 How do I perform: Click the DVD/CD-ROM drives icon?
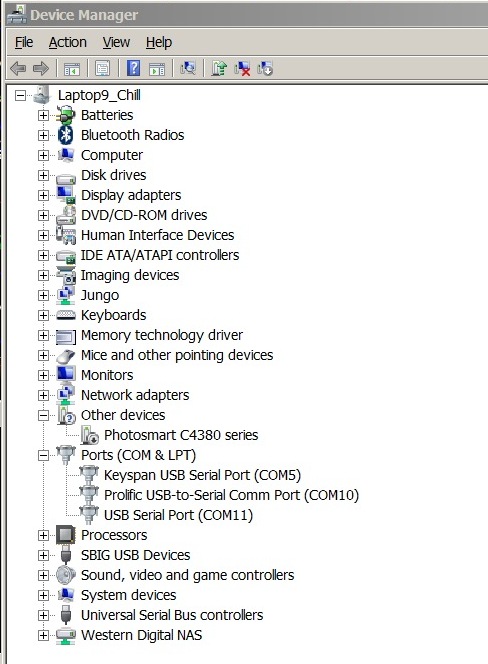click(66, 215)
